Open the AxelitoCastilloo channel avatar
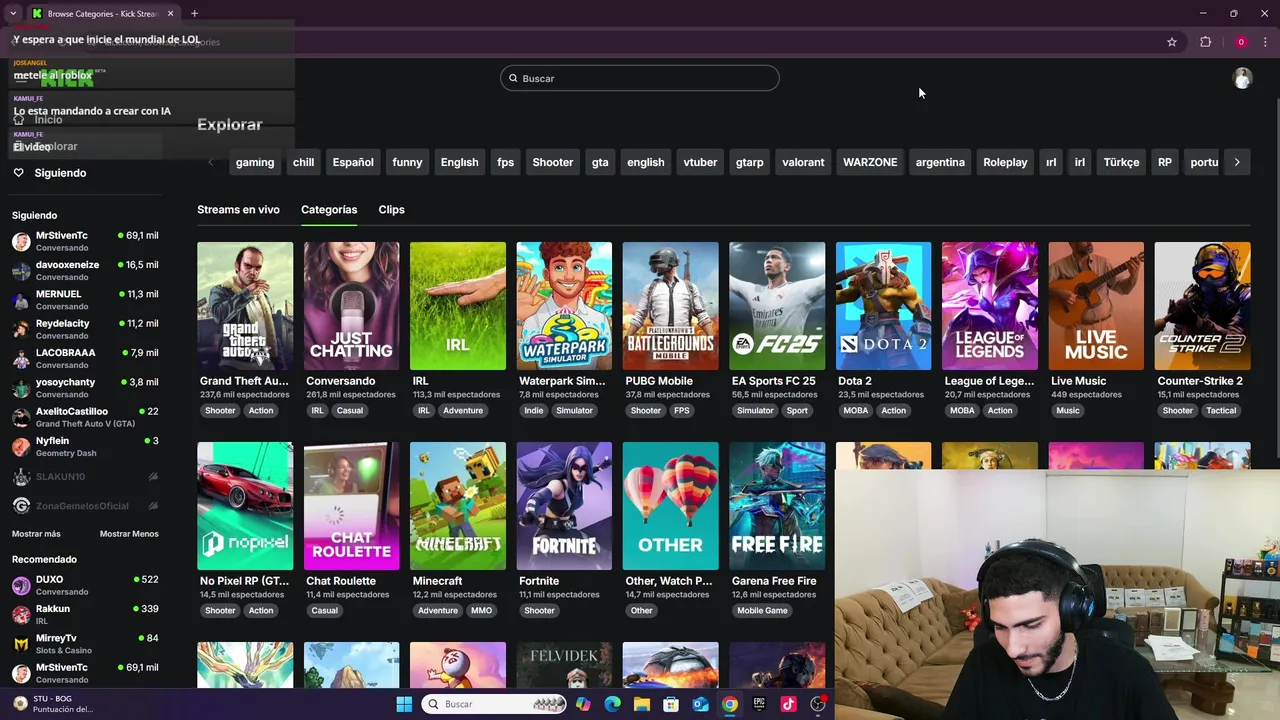This screenshot has width=1280, height=720. [x=21, y=417]
